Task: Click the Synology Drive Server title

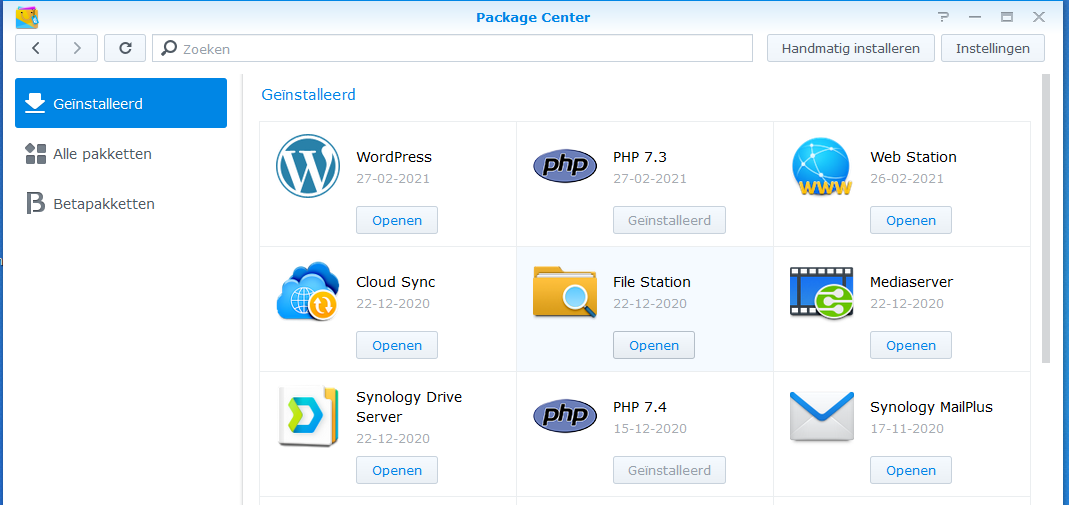Action: point(409,406)
